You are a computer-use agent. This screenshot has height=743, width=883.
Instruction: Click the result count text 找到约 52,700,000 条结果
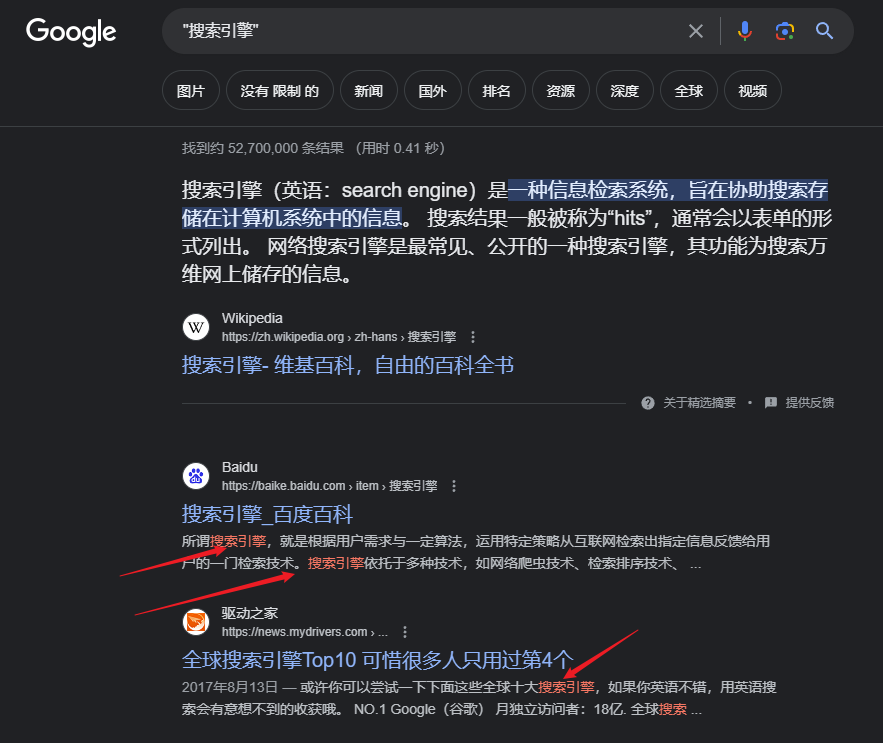point(262,148)
